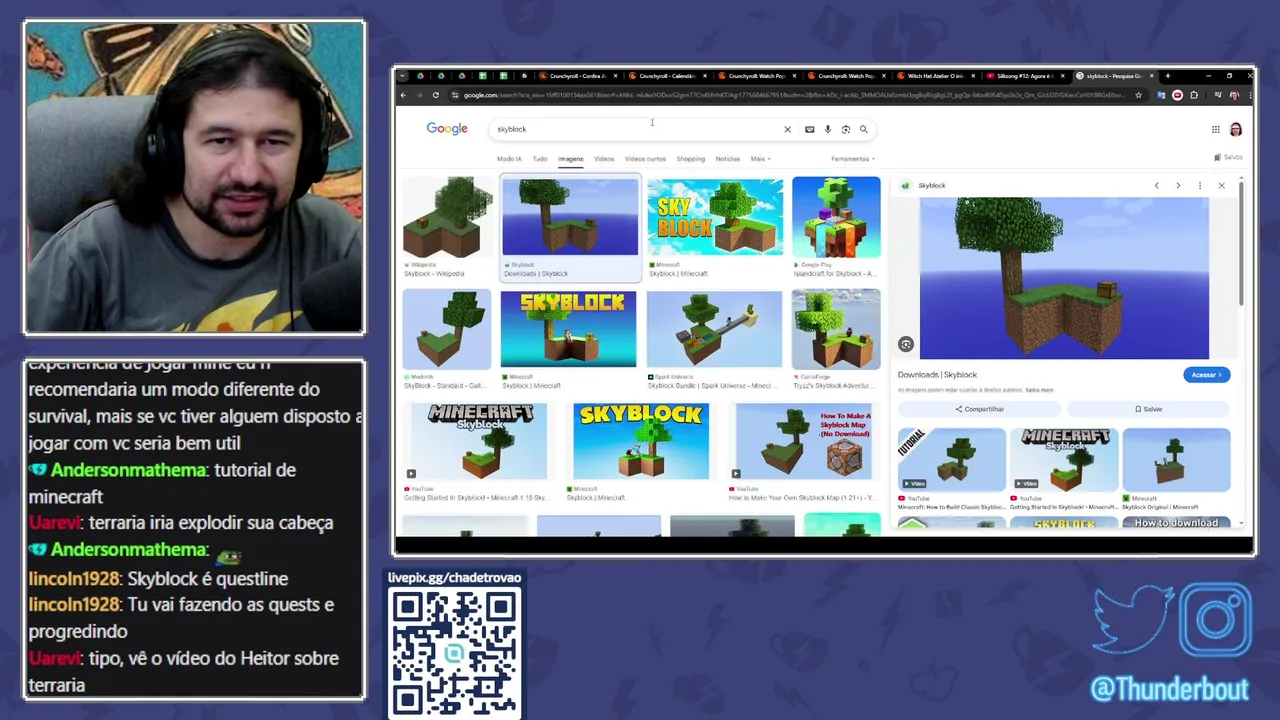The image size is (1280, 720).
Task: Open Salvos saved items icon
Action: (x=1228, y=157)
